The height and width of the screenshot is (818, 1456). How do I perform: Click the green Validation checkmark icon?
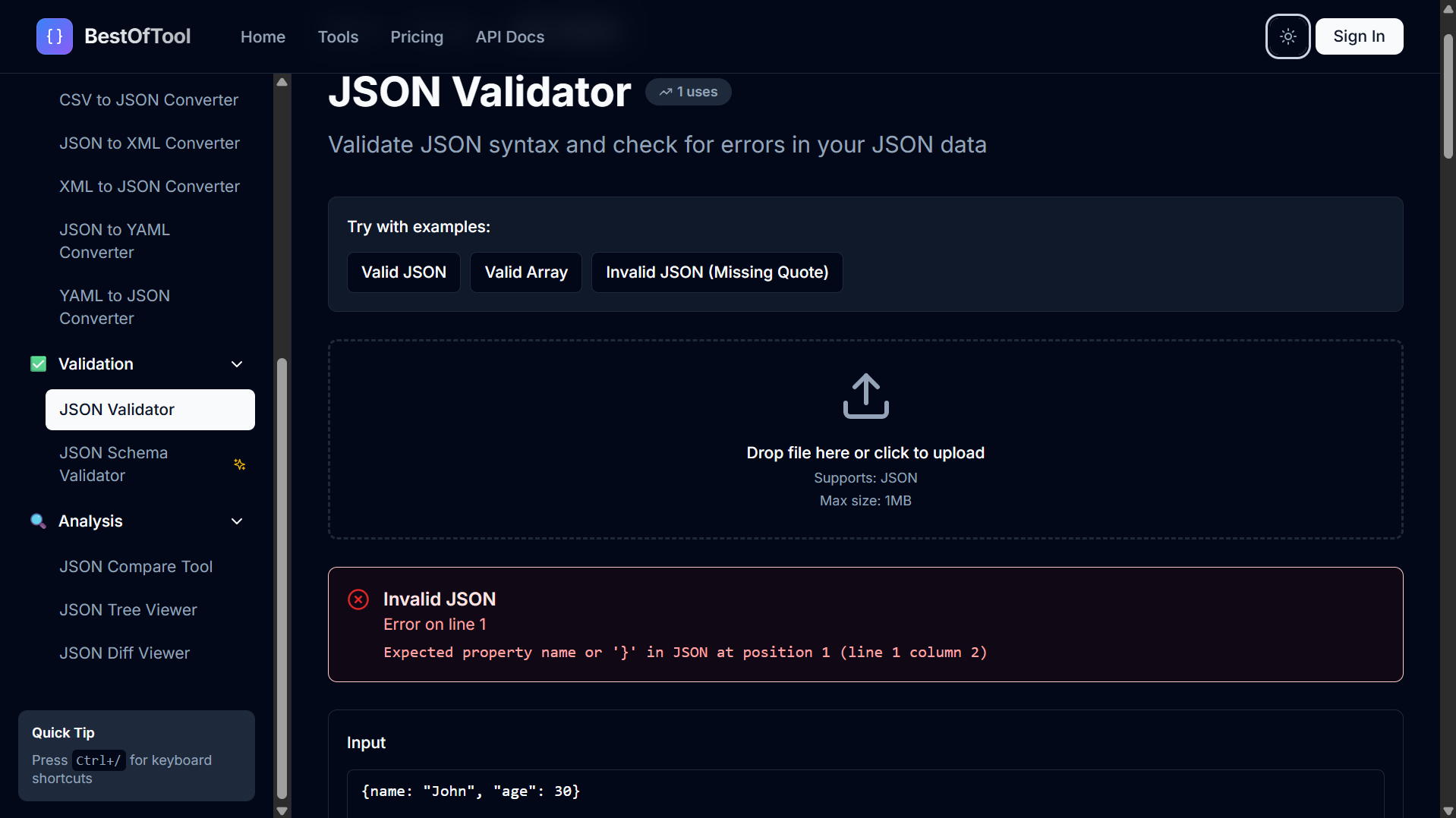click(x=38, y=364)
